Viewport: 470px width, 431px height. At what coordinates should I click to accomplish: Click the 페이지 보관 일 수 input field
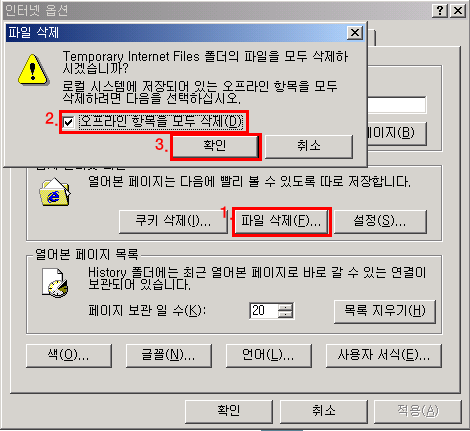264,311
